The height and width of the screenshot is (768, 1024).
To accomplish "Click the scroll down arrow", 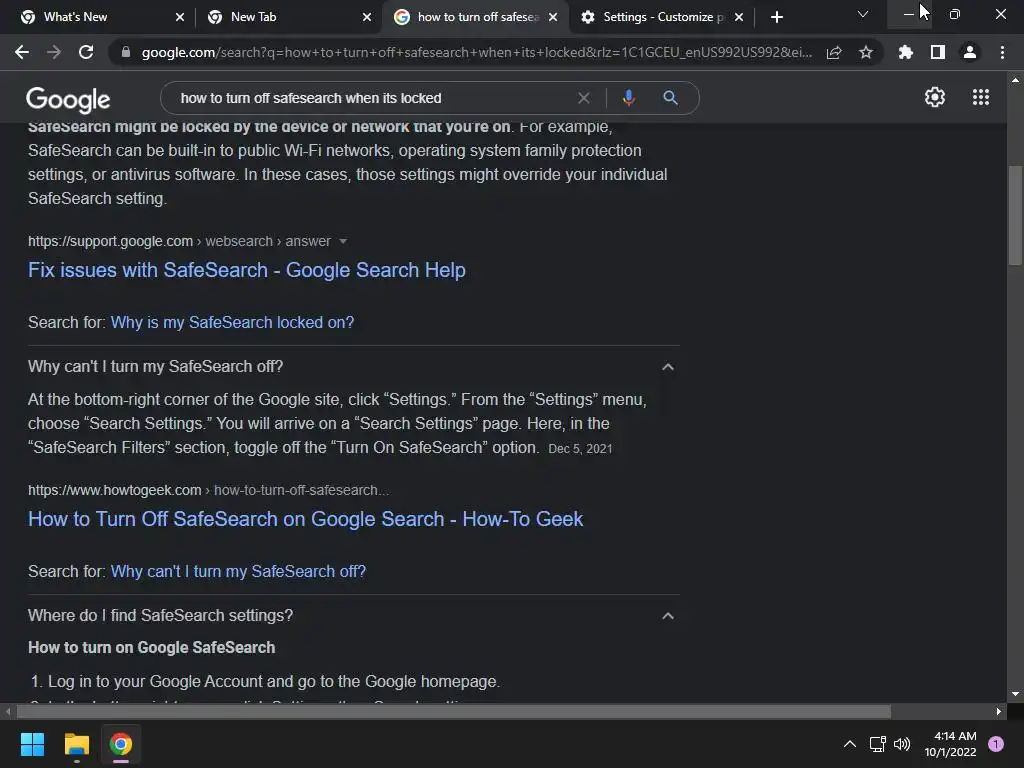I will (1014, 694).
